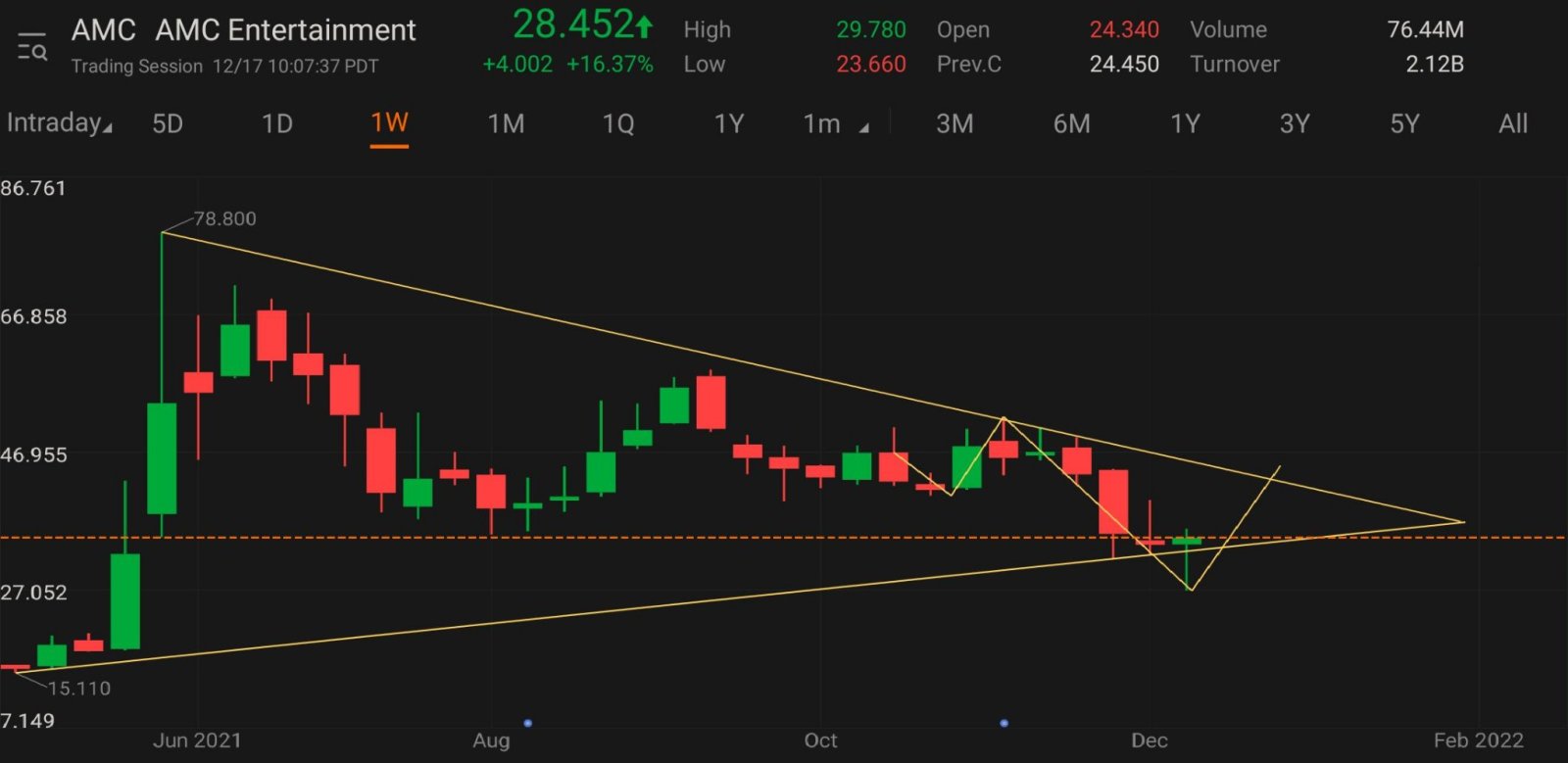
Task: Select the 1Y candle interval tab
Action: (728, 124)
